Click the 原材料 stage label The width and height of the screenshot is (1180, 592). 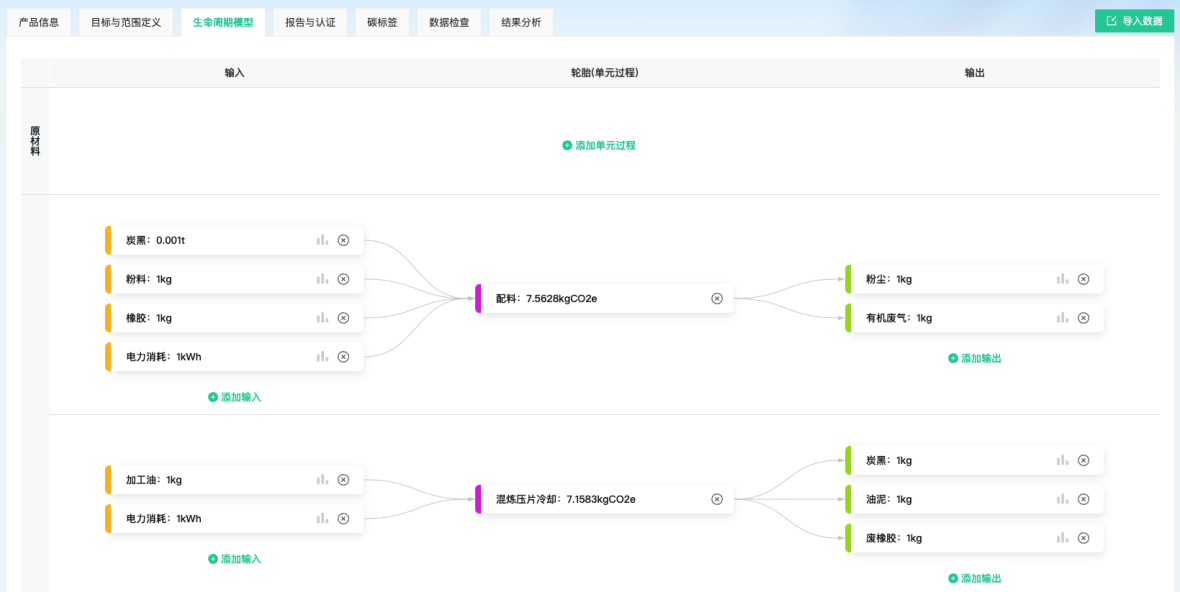pyautogui.click(x=35, y=141)
